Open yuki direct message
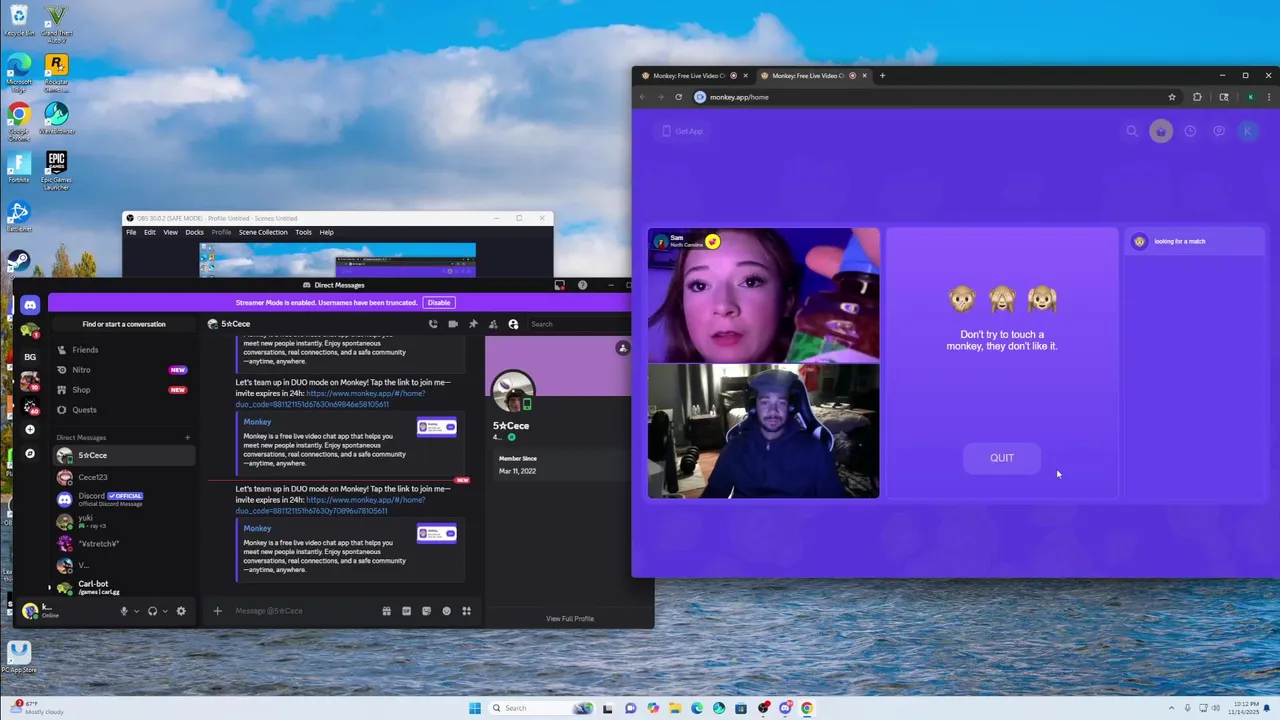Screen dimensions: 1280x720 tap(122, 521)
